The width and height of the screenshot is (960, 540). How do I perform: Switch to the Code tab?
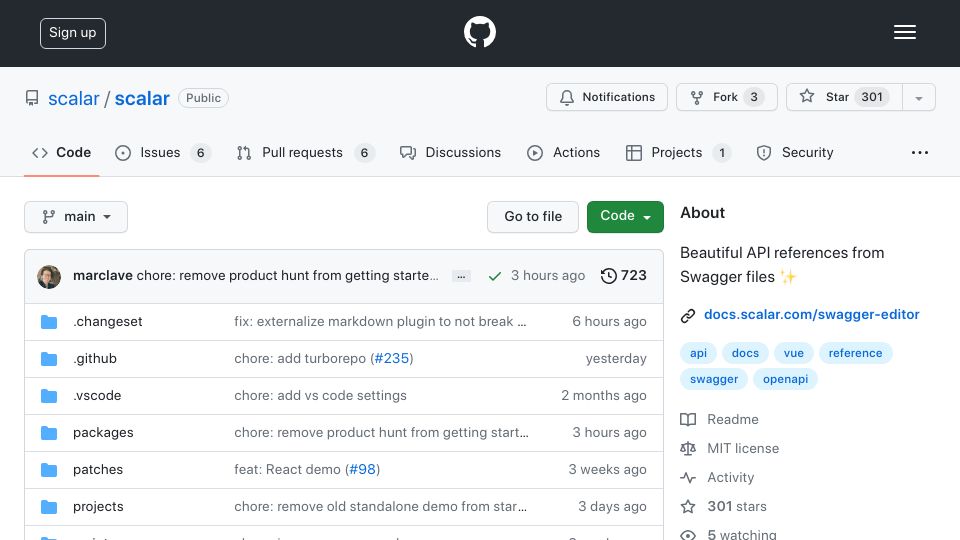pos(61,152)
